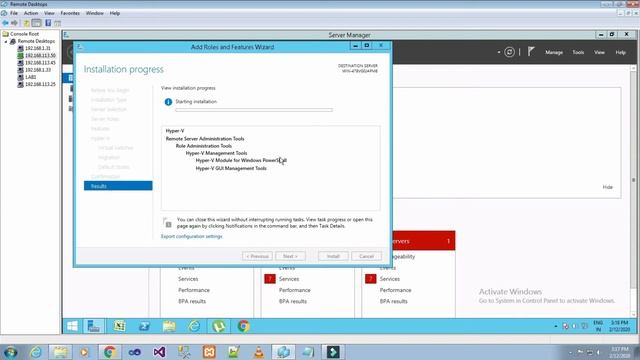
Task: Open Internet Explorer on local taskbar
Action: click(36, 352)
